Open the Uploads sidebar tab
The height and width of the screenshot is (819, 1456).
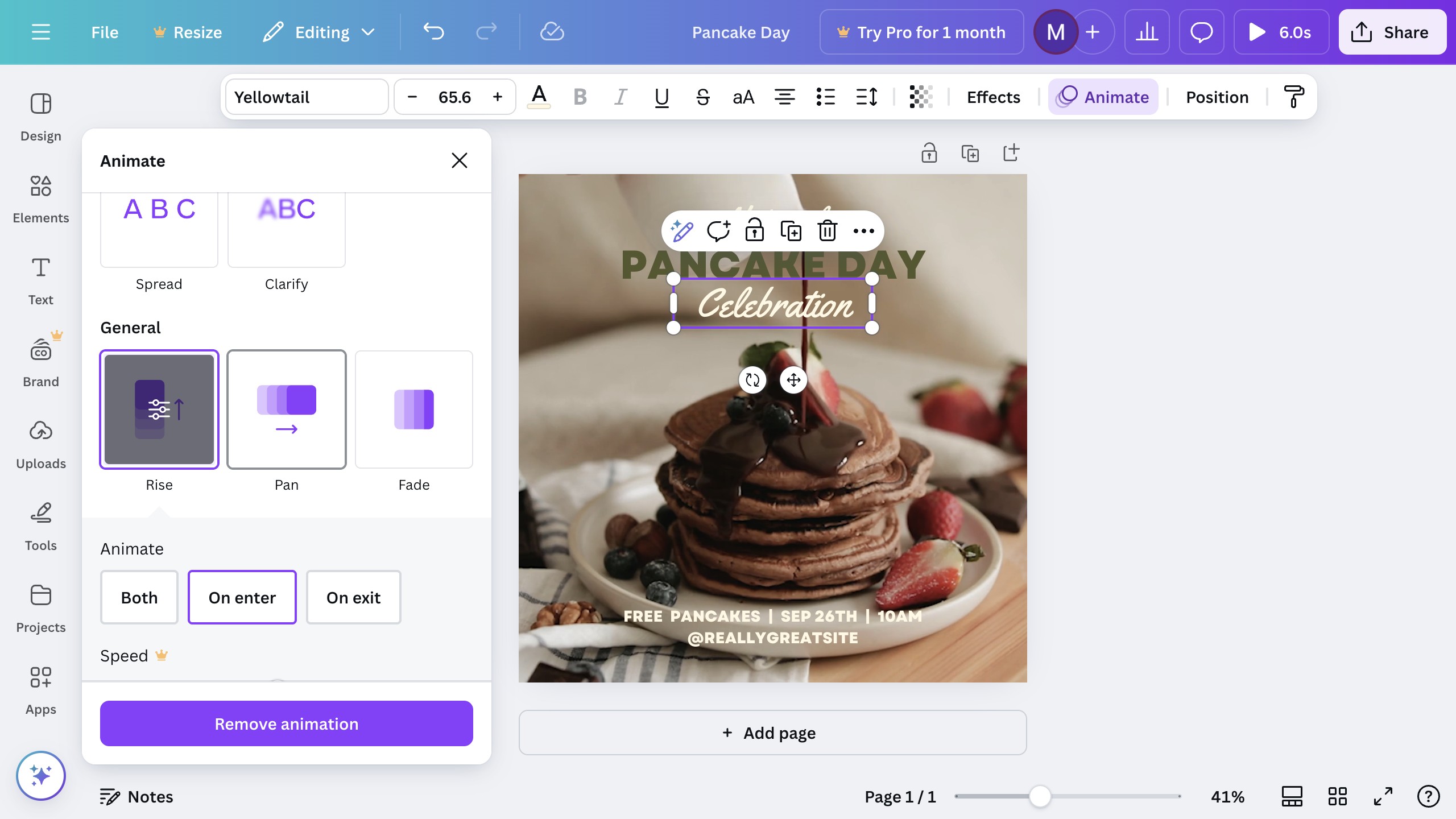pos(41,445)
